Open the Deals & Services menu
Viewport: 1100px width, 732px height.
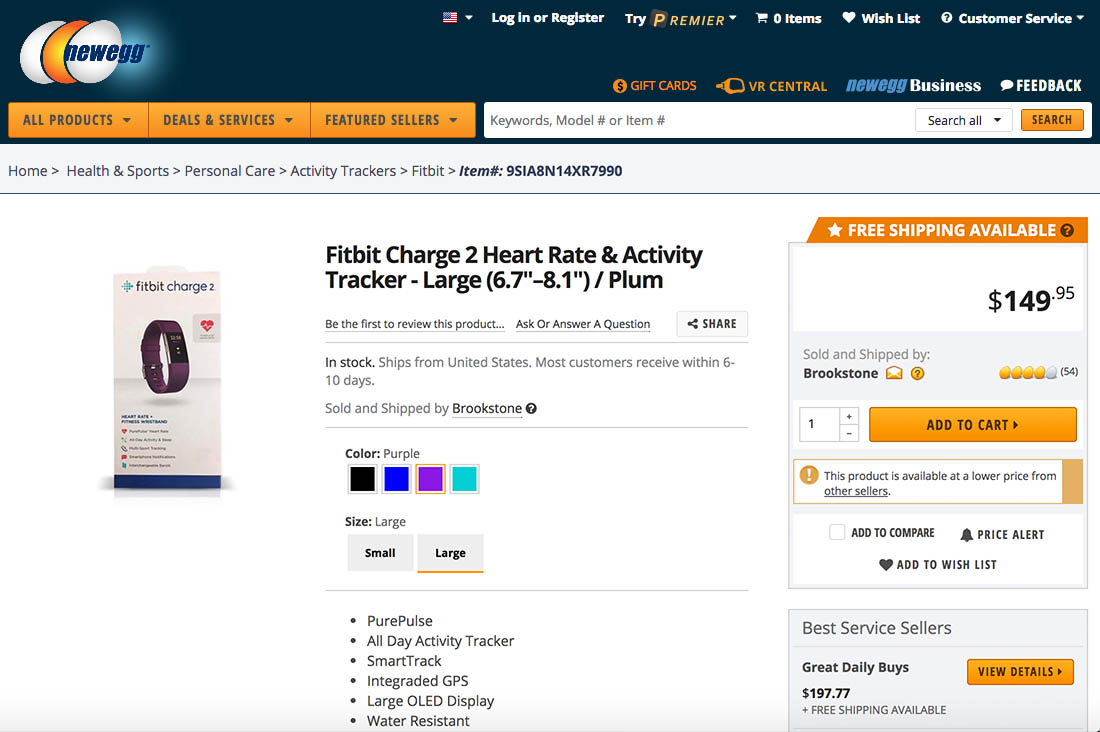(x=228, y=120)
